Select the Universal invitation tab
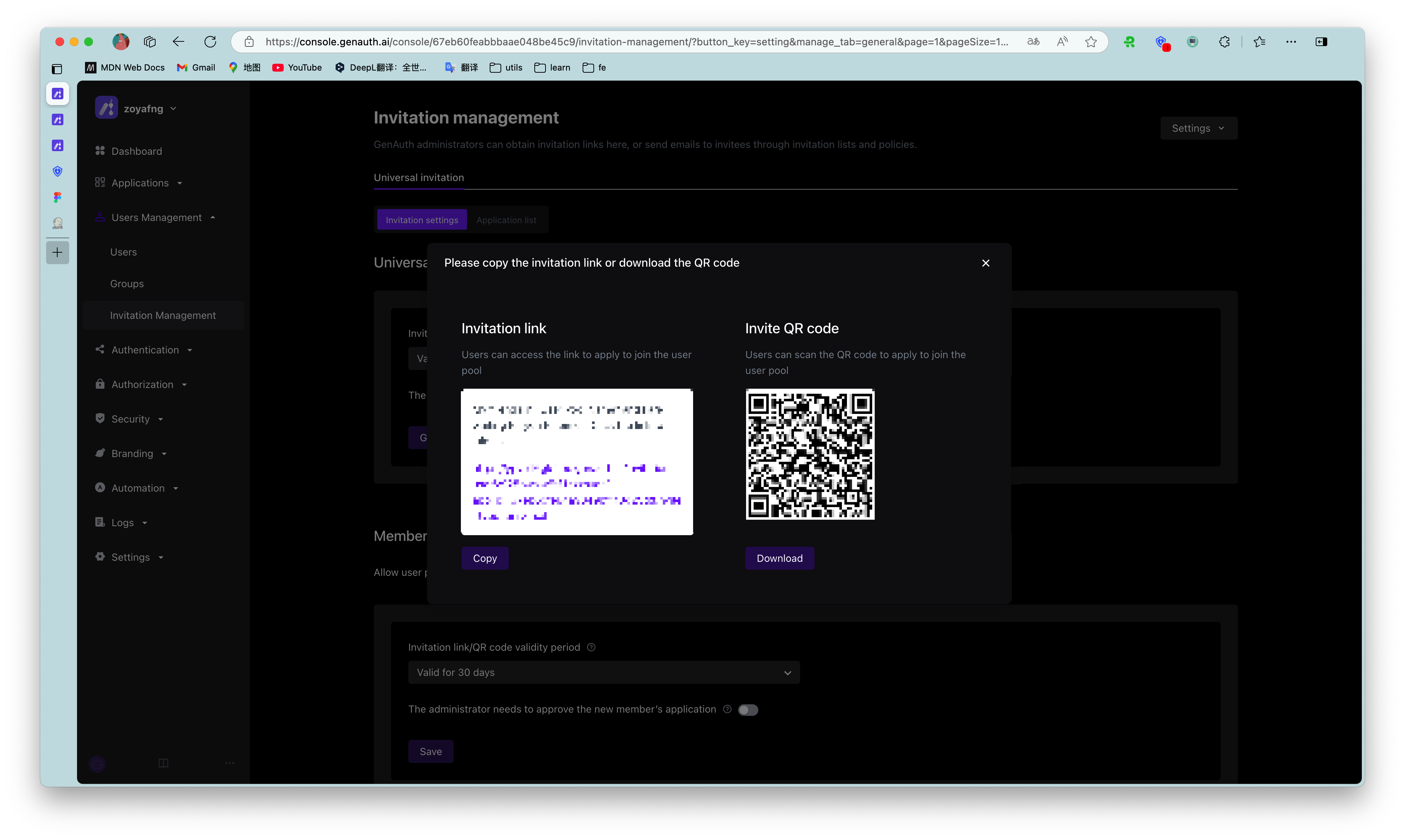 (418, 177)
